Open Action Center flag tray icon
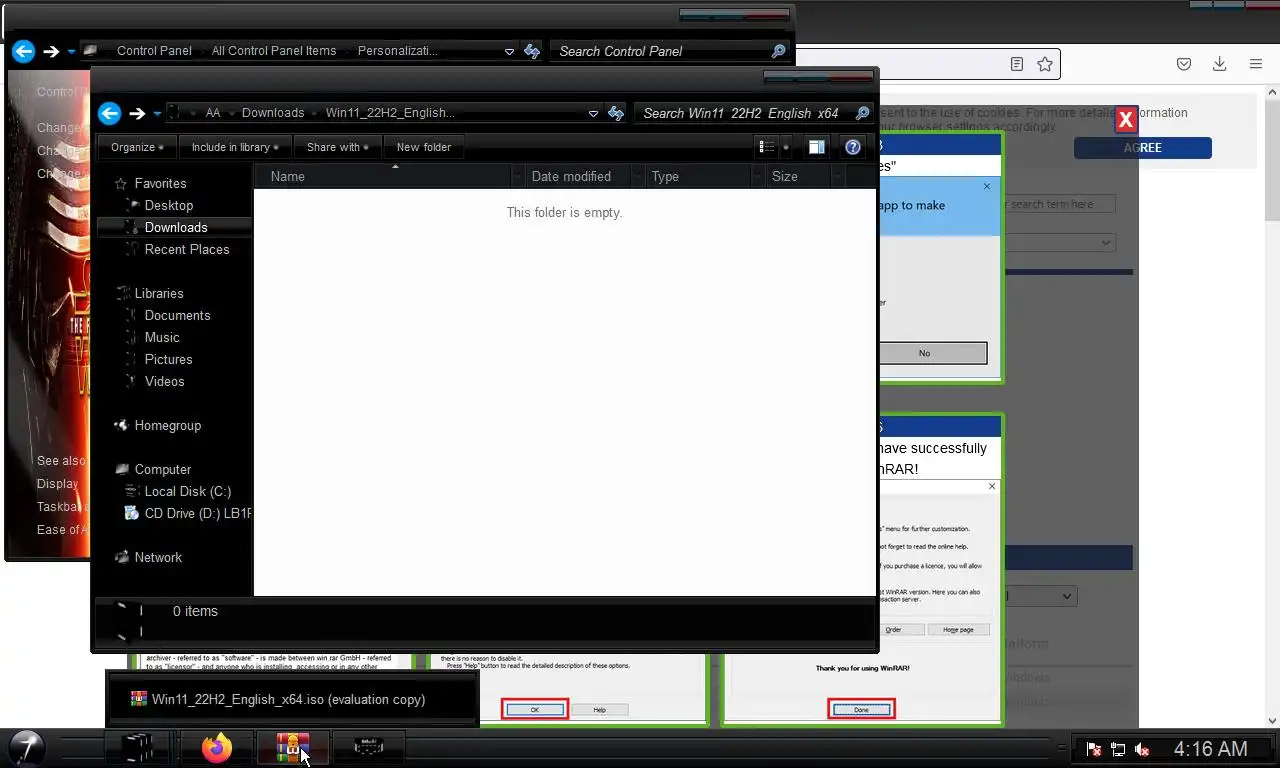Viewport: 1280px width, 768px height. coord(1094,749)
